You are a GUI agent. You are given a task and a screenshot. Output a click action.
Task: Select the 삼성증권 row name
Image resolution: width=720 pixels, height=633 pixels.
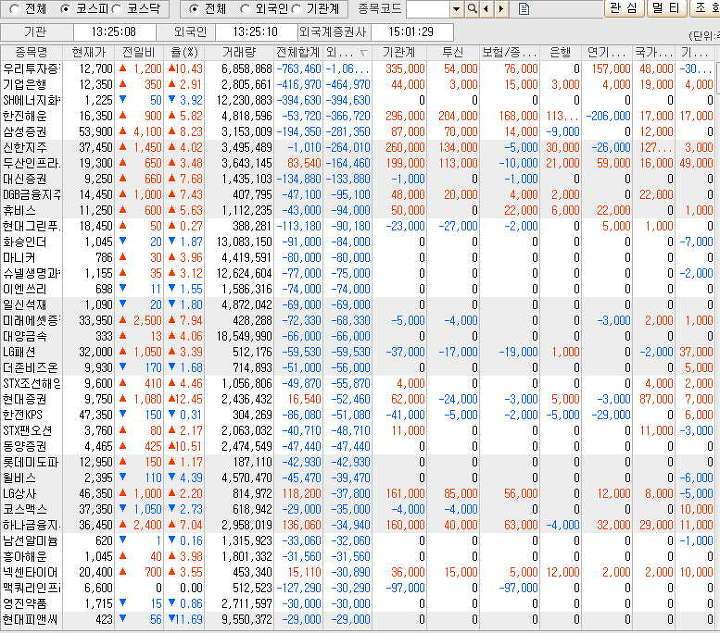25,132
